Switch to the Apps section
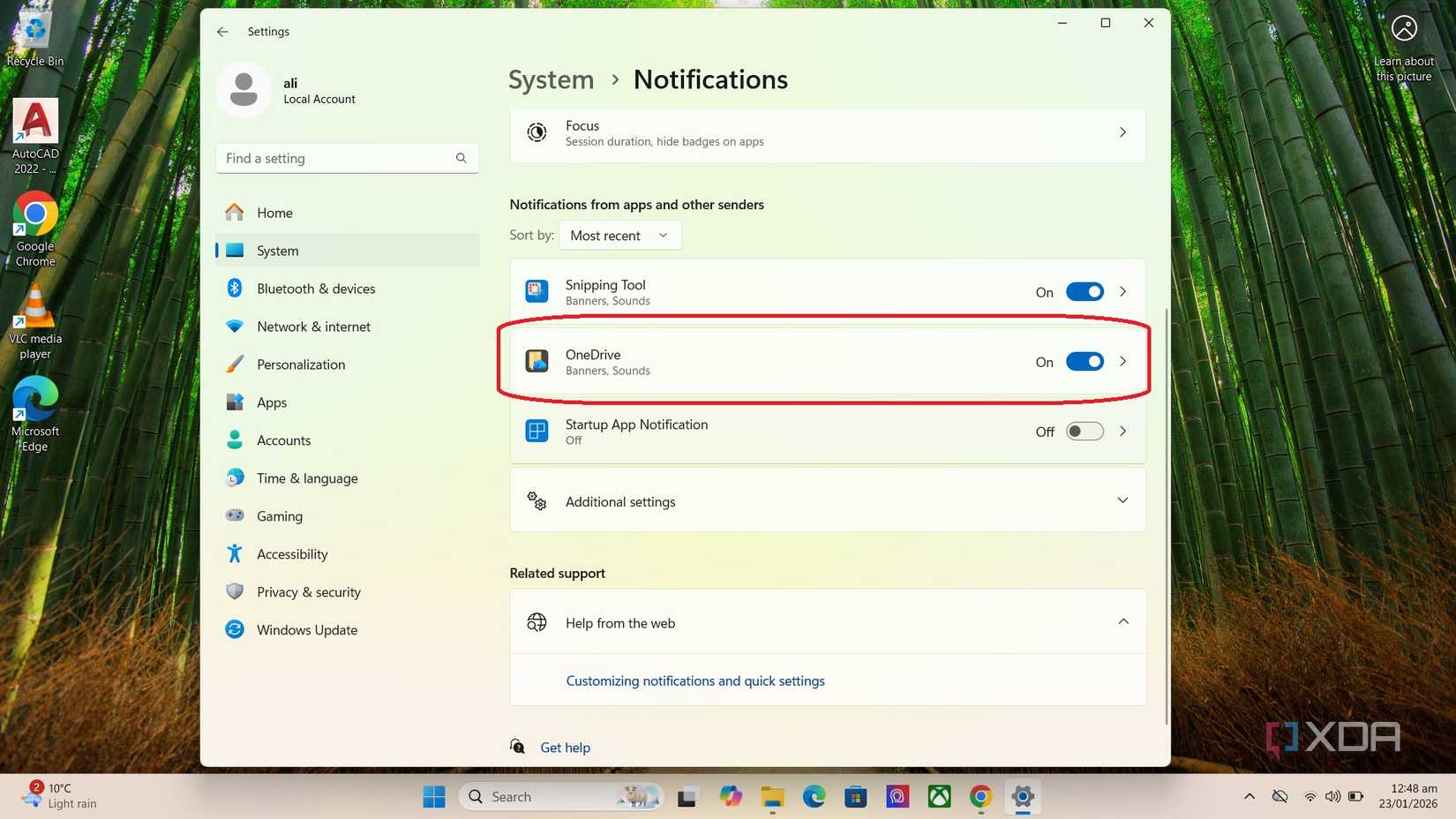This screenshot has width=1456, height=819. point(271,402)
